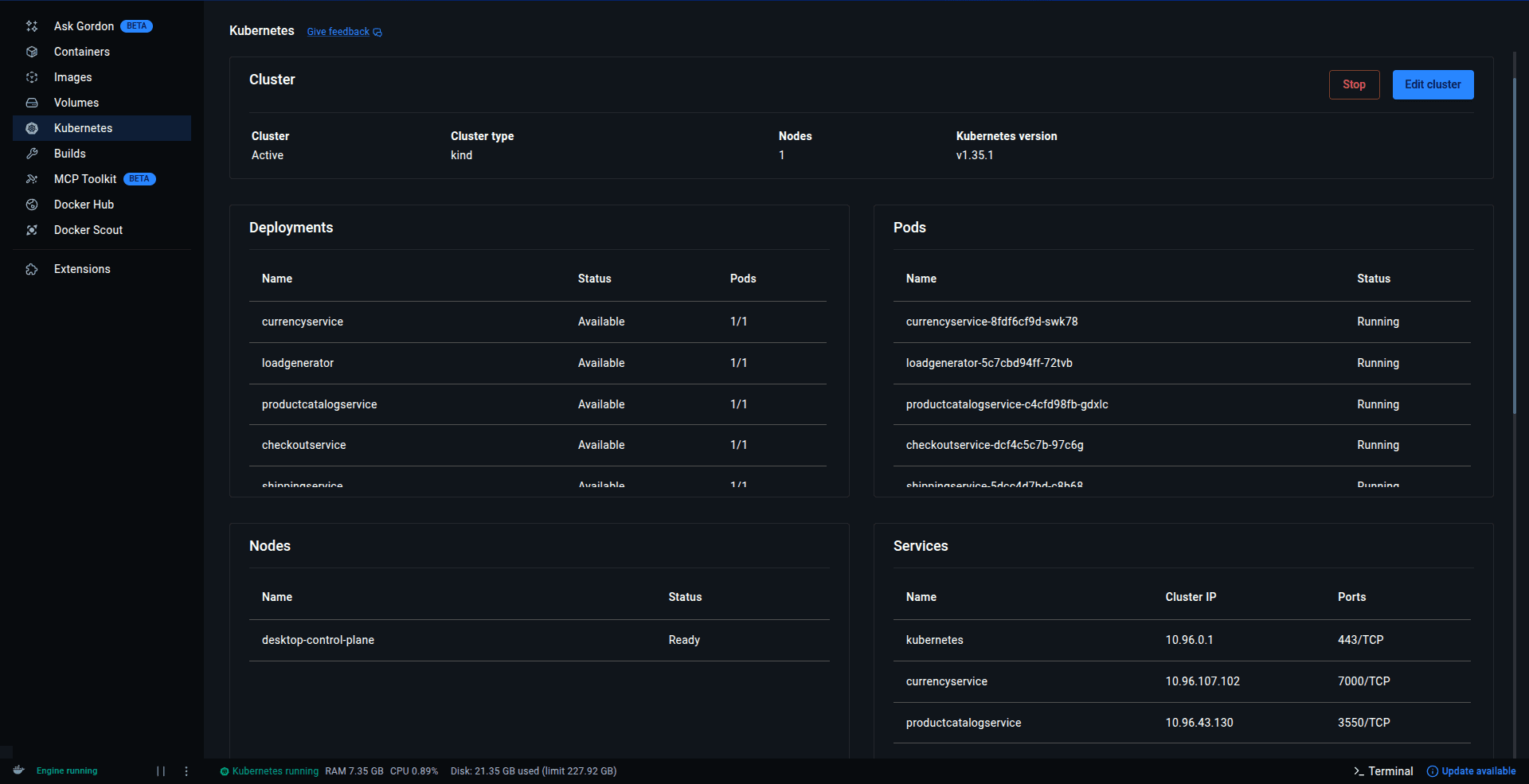Go to Volumes section
The width and height of the screenshot is (1529, 784).
point(102,103)
